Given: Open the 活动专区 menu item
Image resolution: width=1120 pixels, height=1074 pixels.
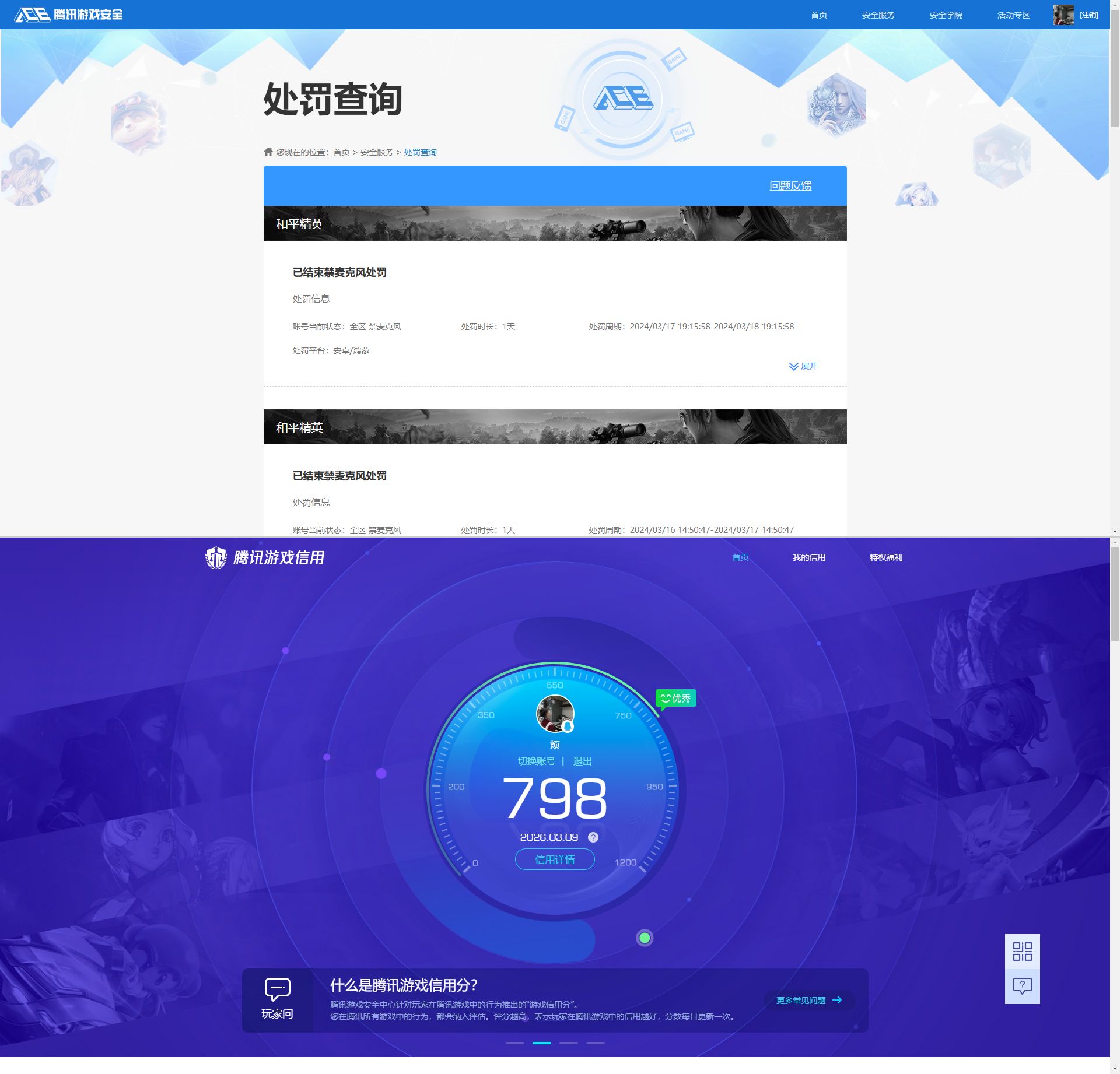Looking at the screenshot, I should point(1013,15).
